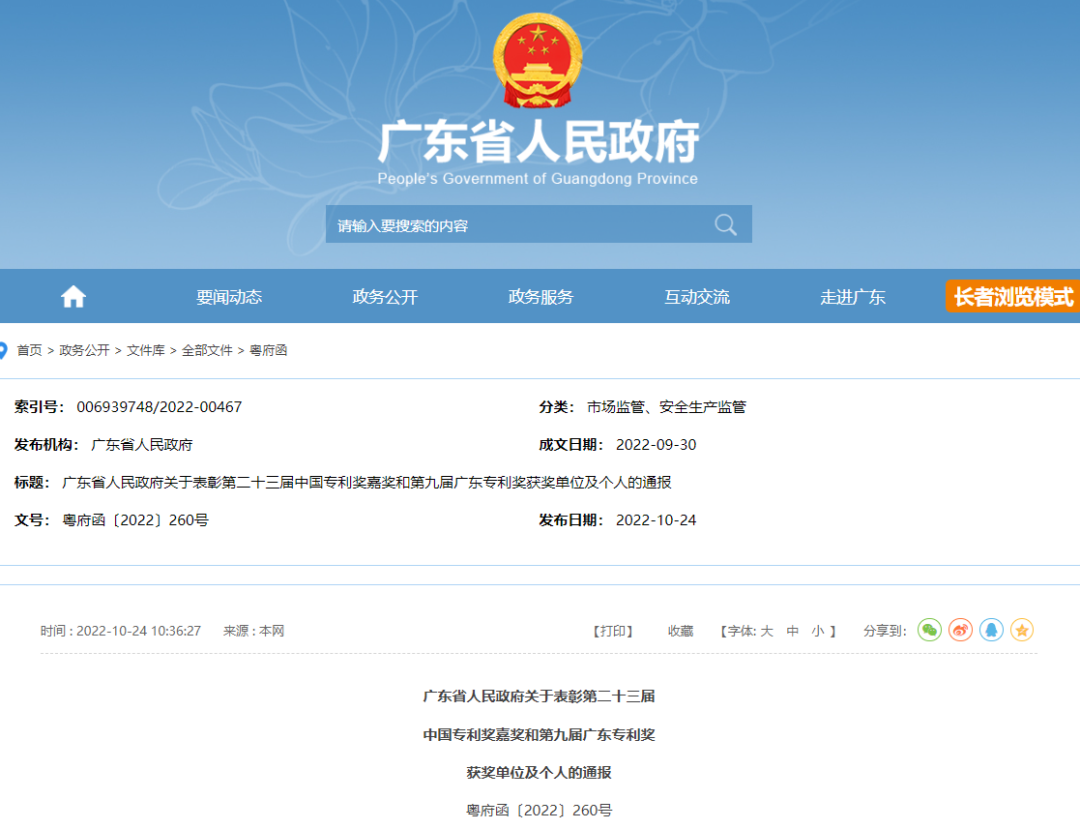Open the 要闻动态 menu
Image resolution: width=1080 pixels, height=829 pixels.
tap(231, 296)
